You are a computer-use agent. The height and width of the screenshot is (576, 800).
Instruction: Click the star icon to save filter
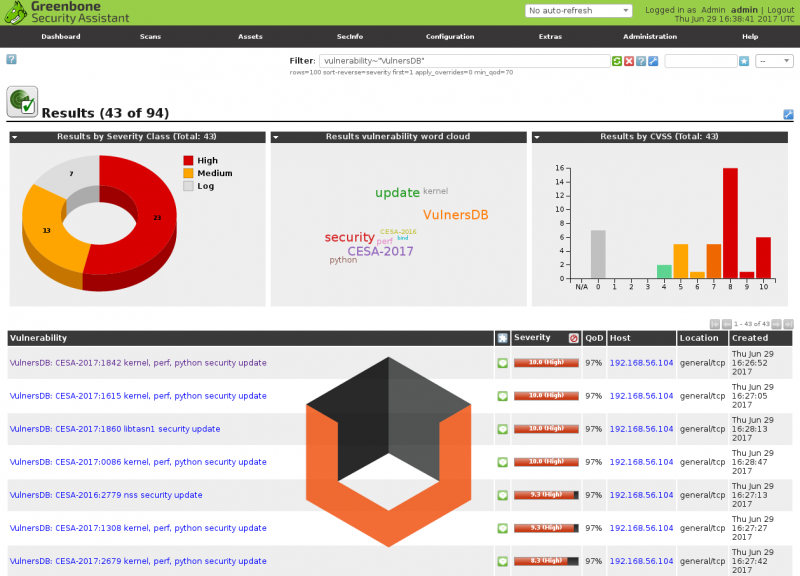pos(743,61)
